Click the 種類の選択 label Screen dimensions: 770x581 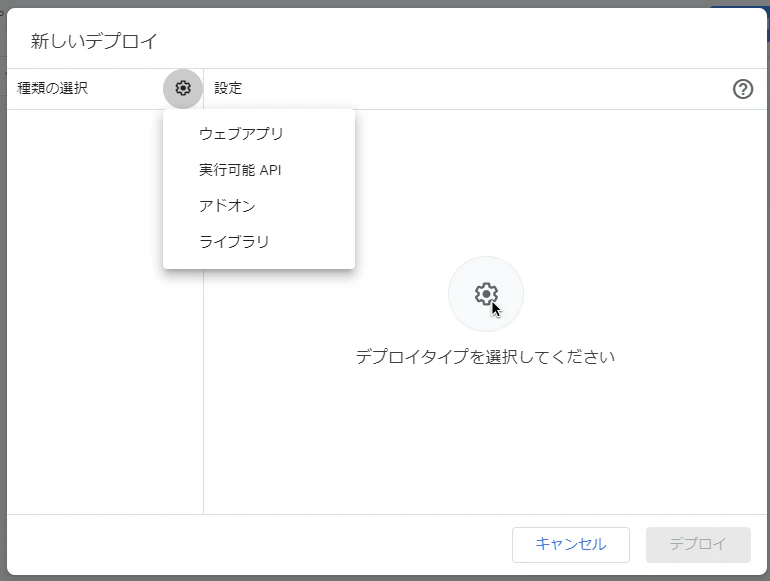click(53, 88)
